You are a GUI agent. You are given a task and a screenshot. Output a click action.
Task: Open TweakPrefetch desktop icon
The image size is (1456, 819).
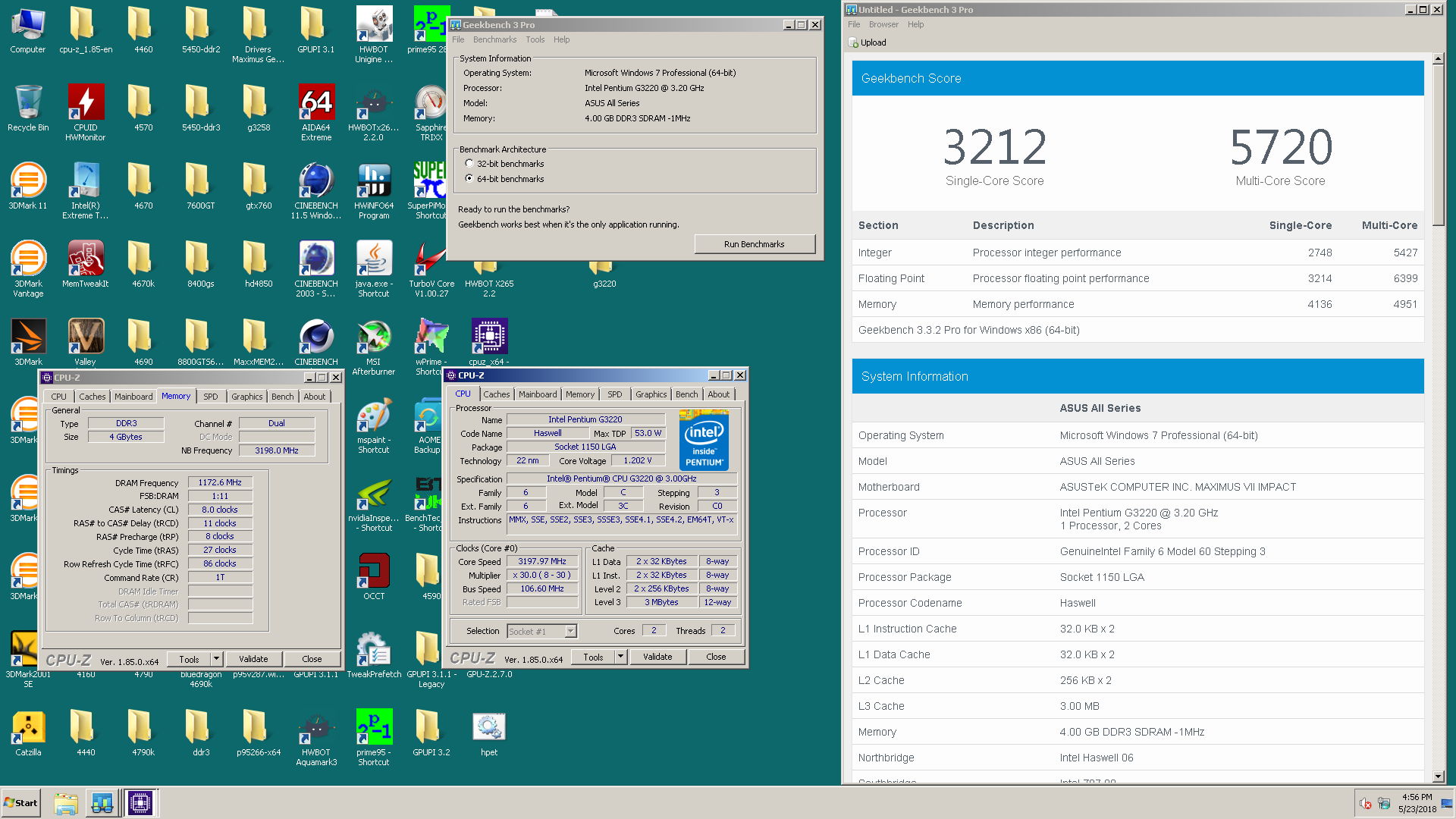coord(374,655)
